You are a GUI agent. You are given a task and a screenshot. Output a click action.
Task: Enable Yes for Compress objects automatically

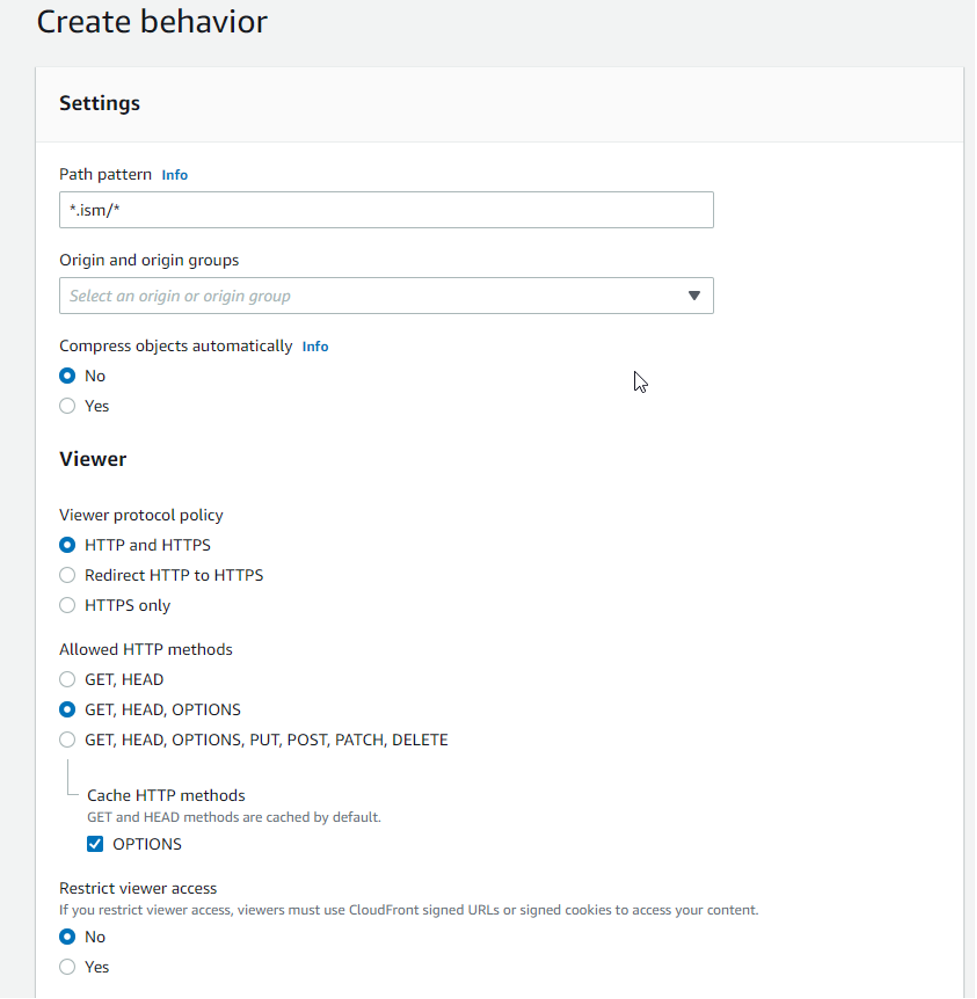click(x=66, y=406)
